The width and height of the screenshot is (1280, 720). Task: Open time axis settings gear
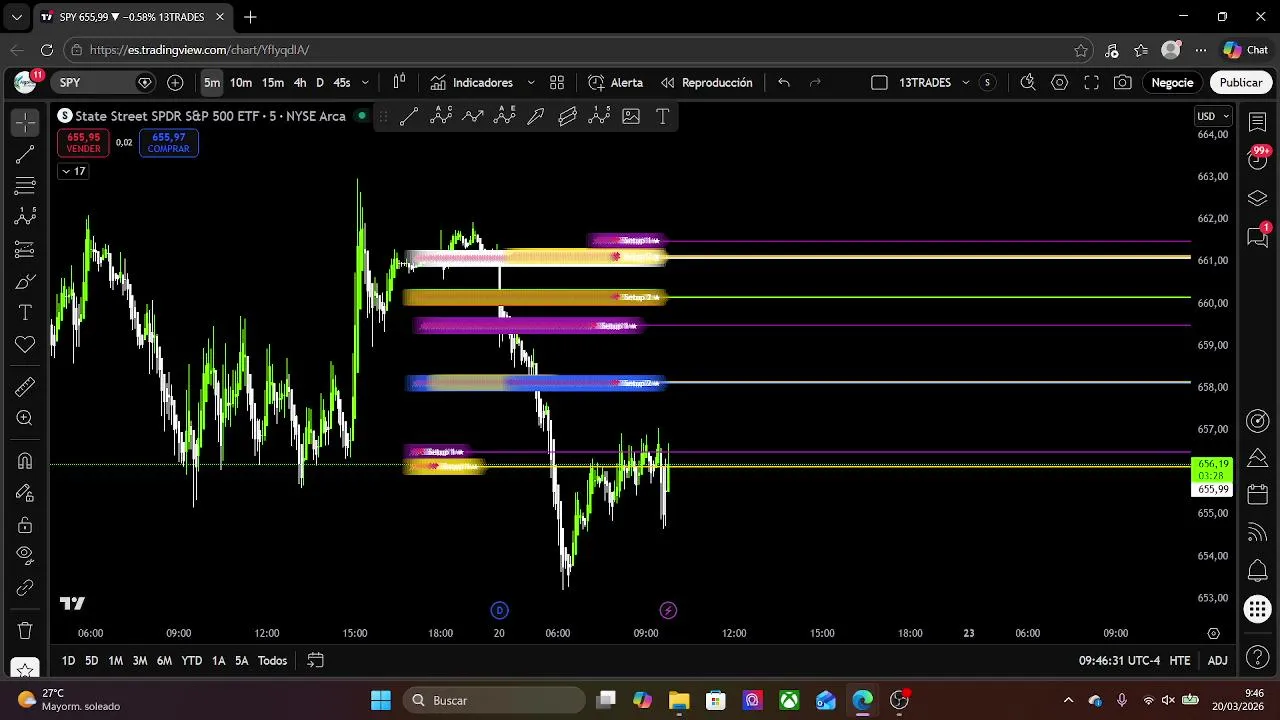(x=1213, y=633)
